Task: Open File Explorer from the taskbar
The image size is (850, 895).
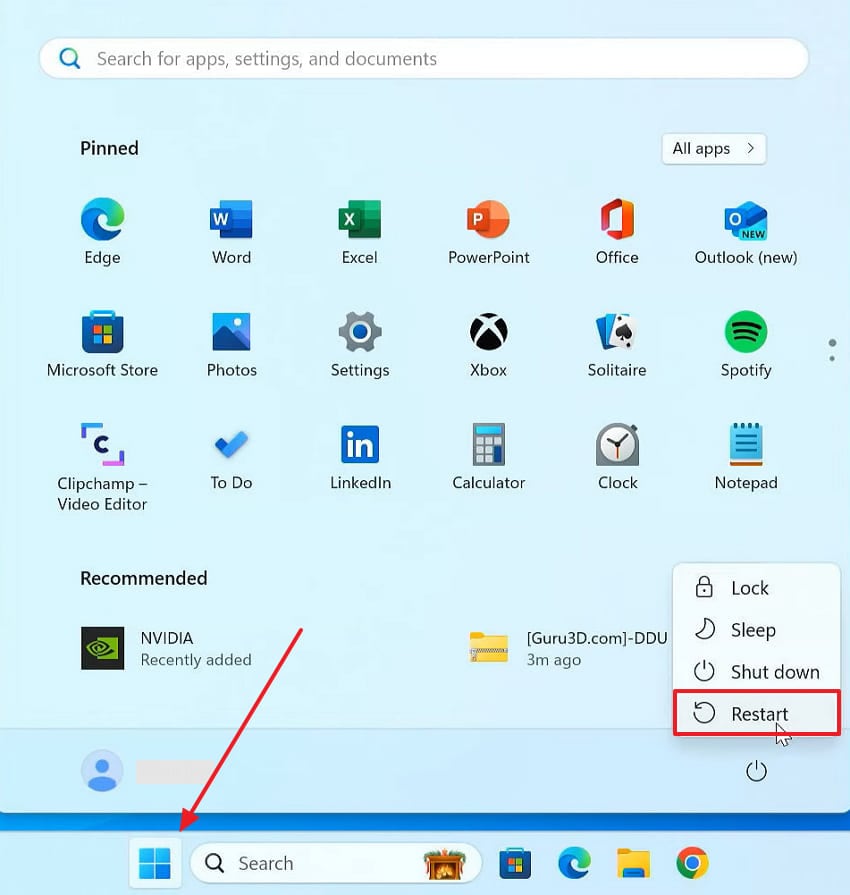Action: [633, 863]
